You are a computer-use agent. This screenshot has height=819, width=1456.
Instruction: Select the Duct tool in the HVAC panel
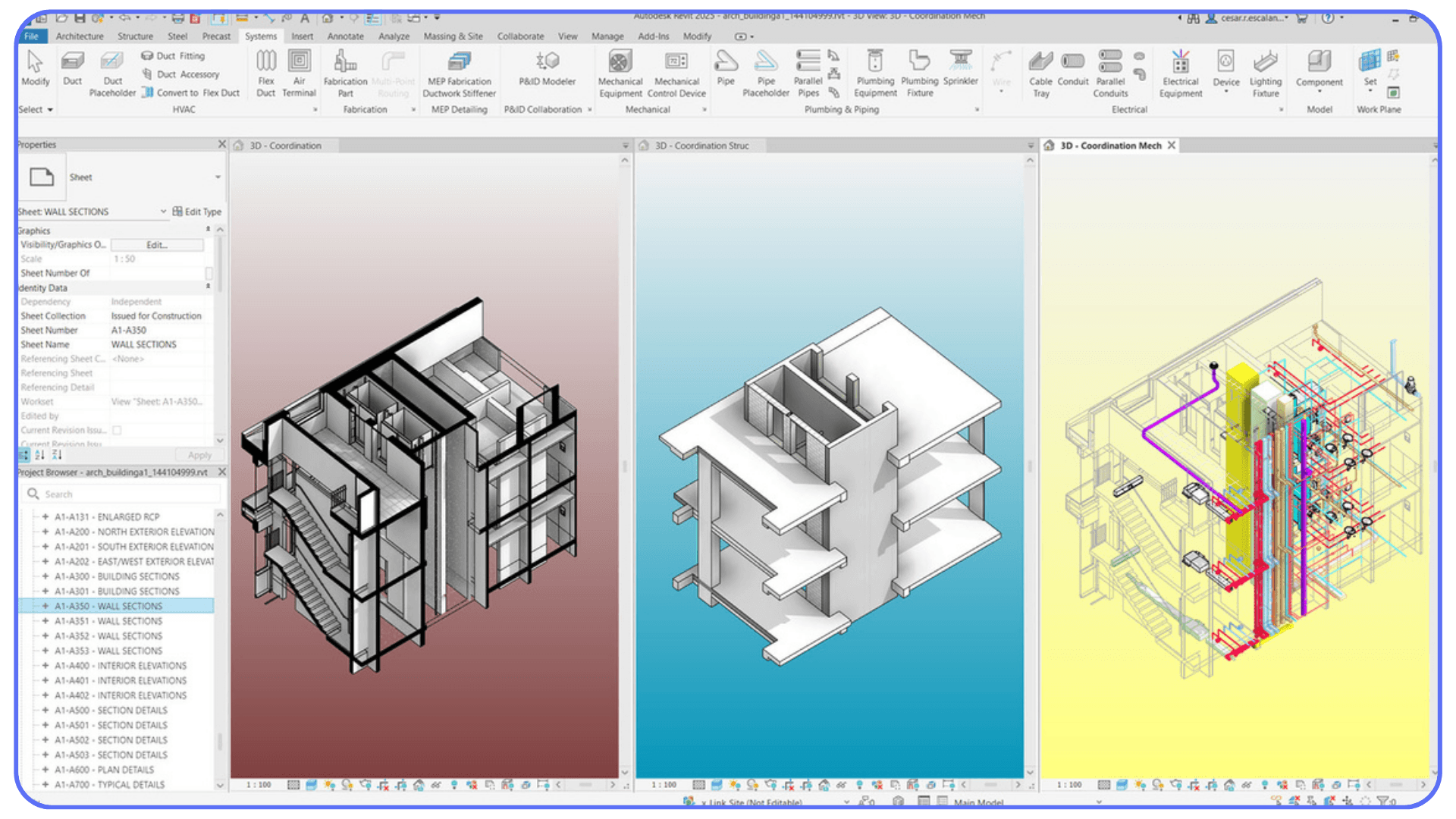(x=72, y=72)
